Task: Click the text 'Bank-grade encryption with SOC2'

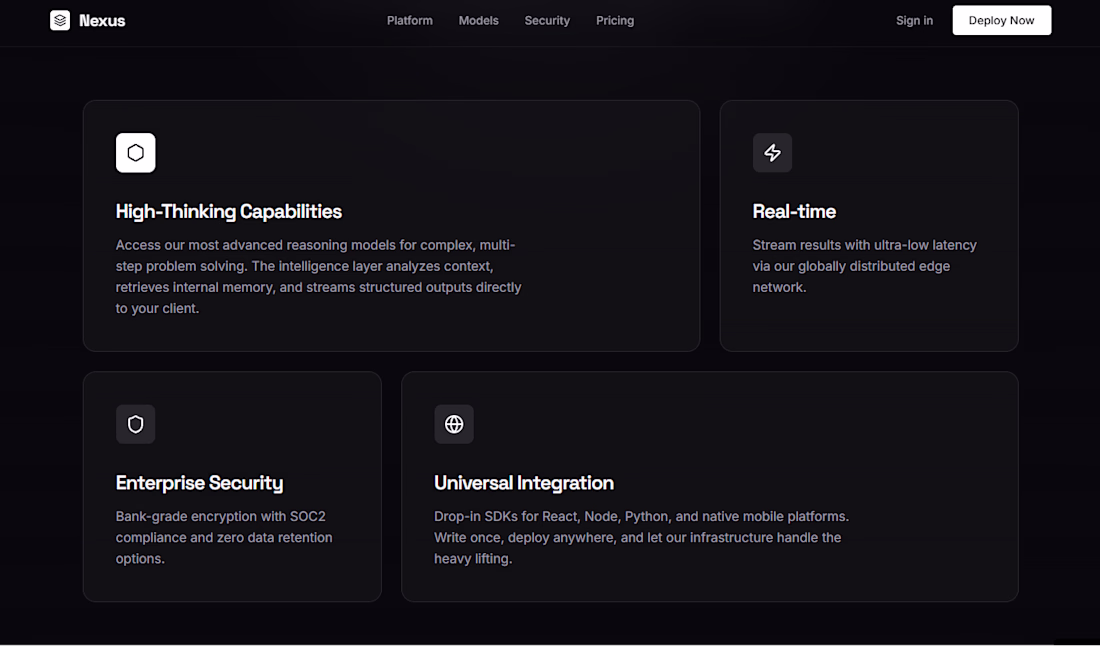Action: [220, 517]
